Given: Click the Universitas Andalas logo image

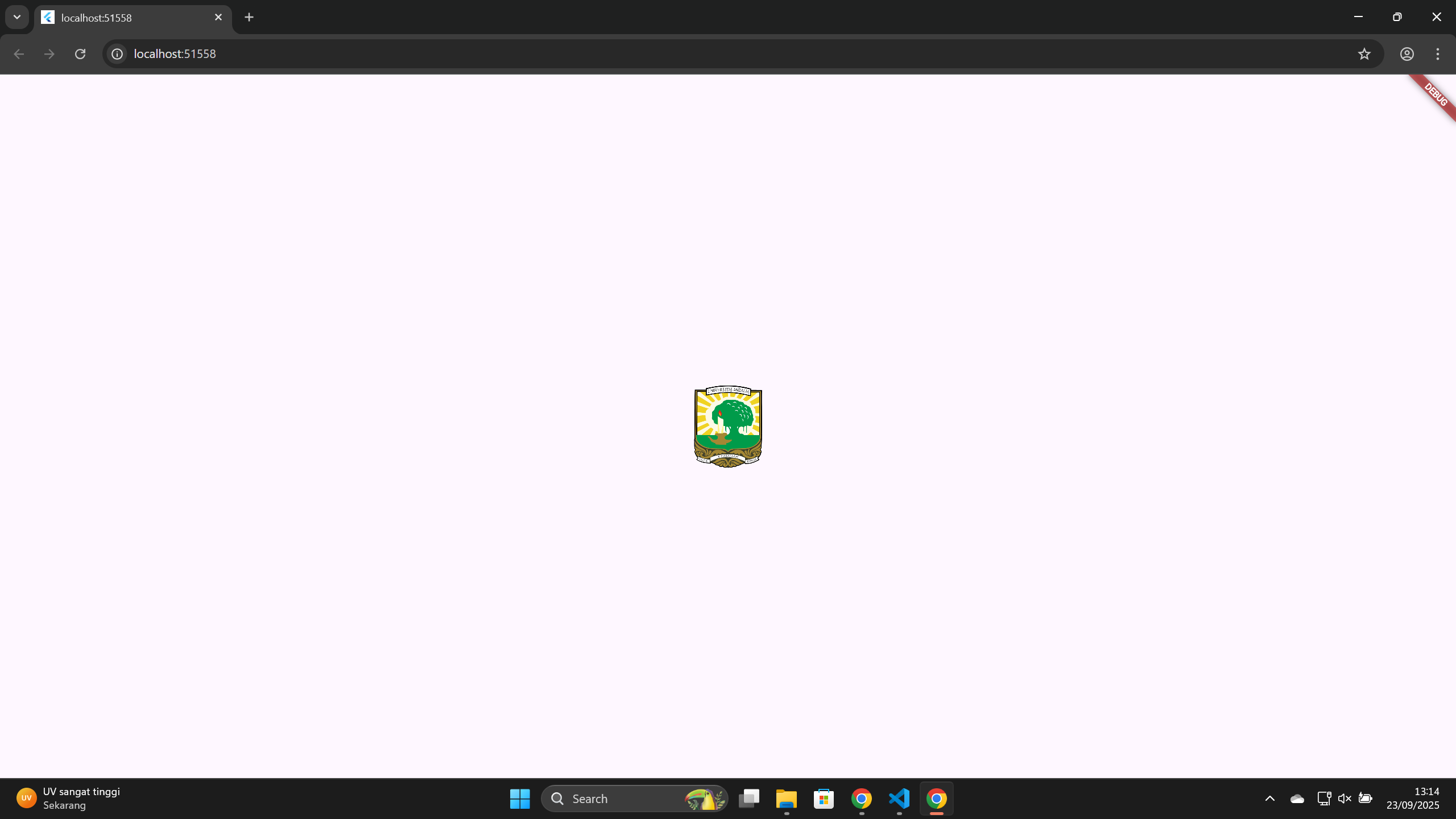Looking at the screenshot, I should coord(727,427).
